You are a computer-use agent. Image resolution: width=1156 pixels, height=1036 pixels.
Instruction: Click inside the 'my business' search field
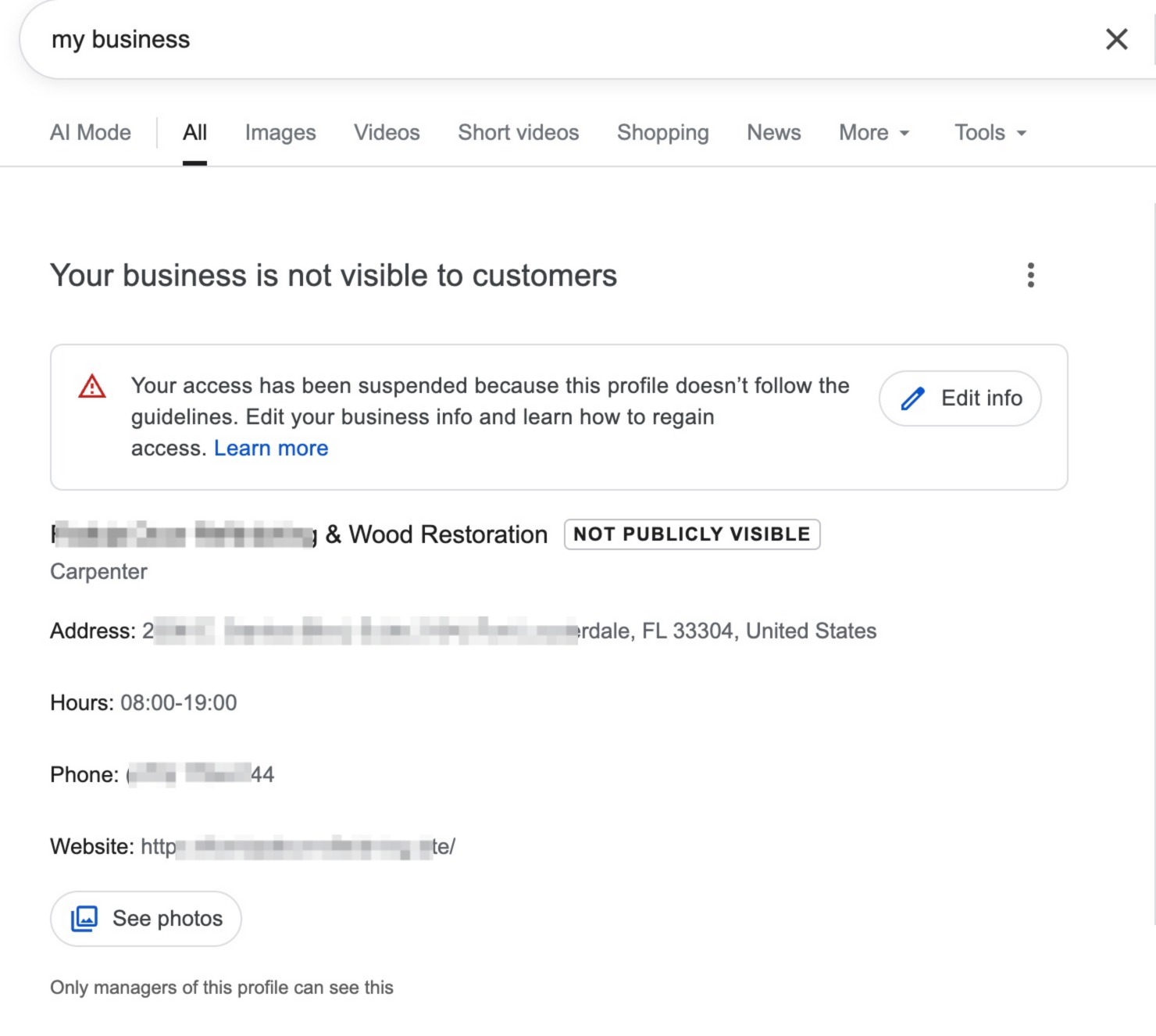(x=547, y=39)
